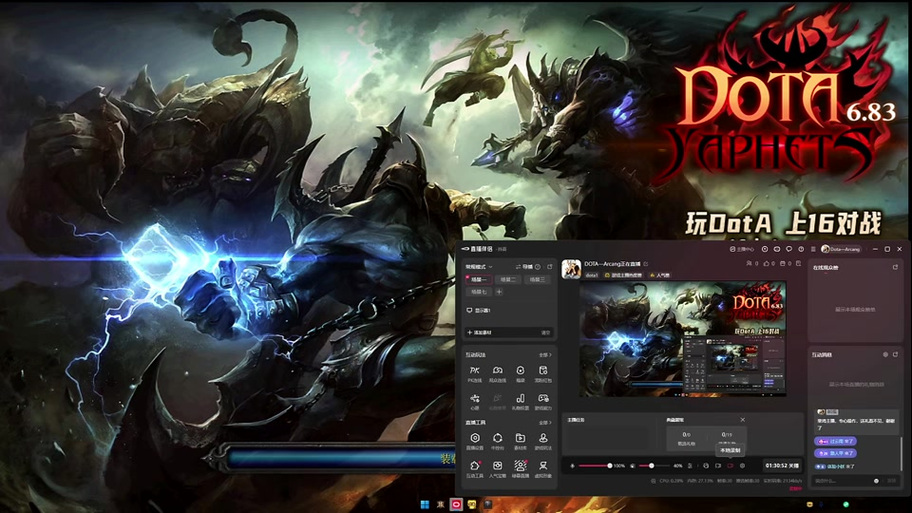Mute the speaker icon in control bar

tap(632, 465)
